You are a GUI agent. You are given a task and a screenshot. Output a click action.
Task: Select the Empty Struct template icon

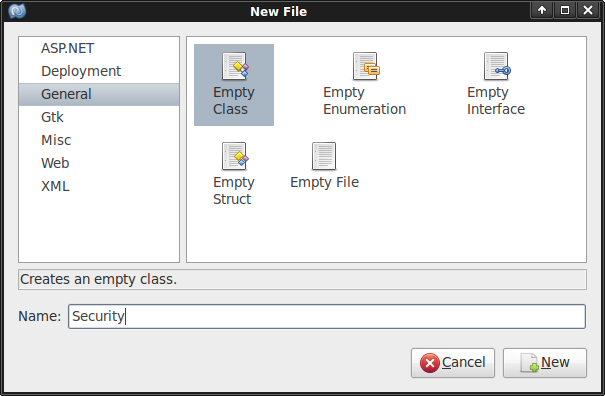235,156
